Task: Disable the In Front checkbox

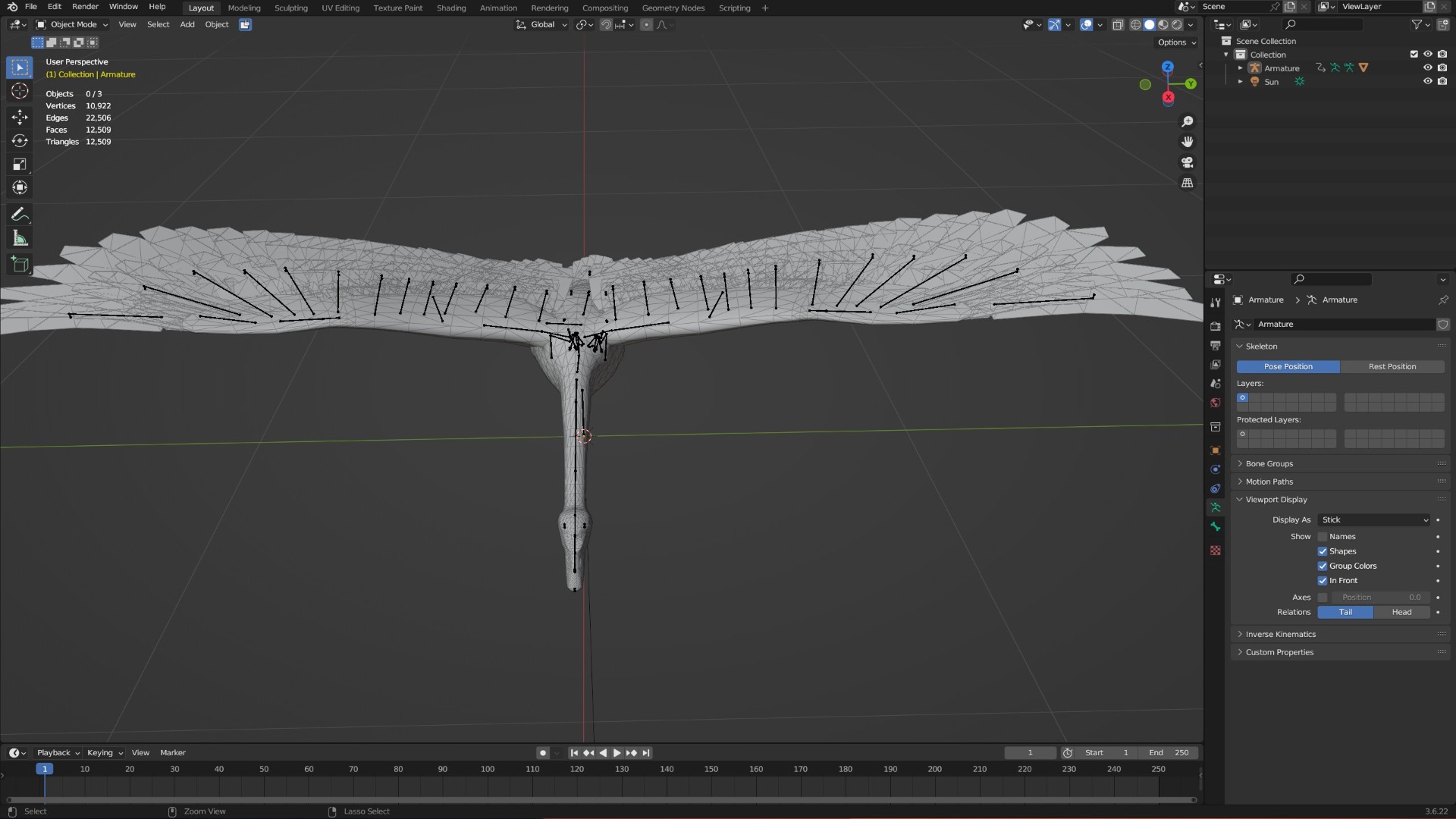Action: pos(1323,581)
